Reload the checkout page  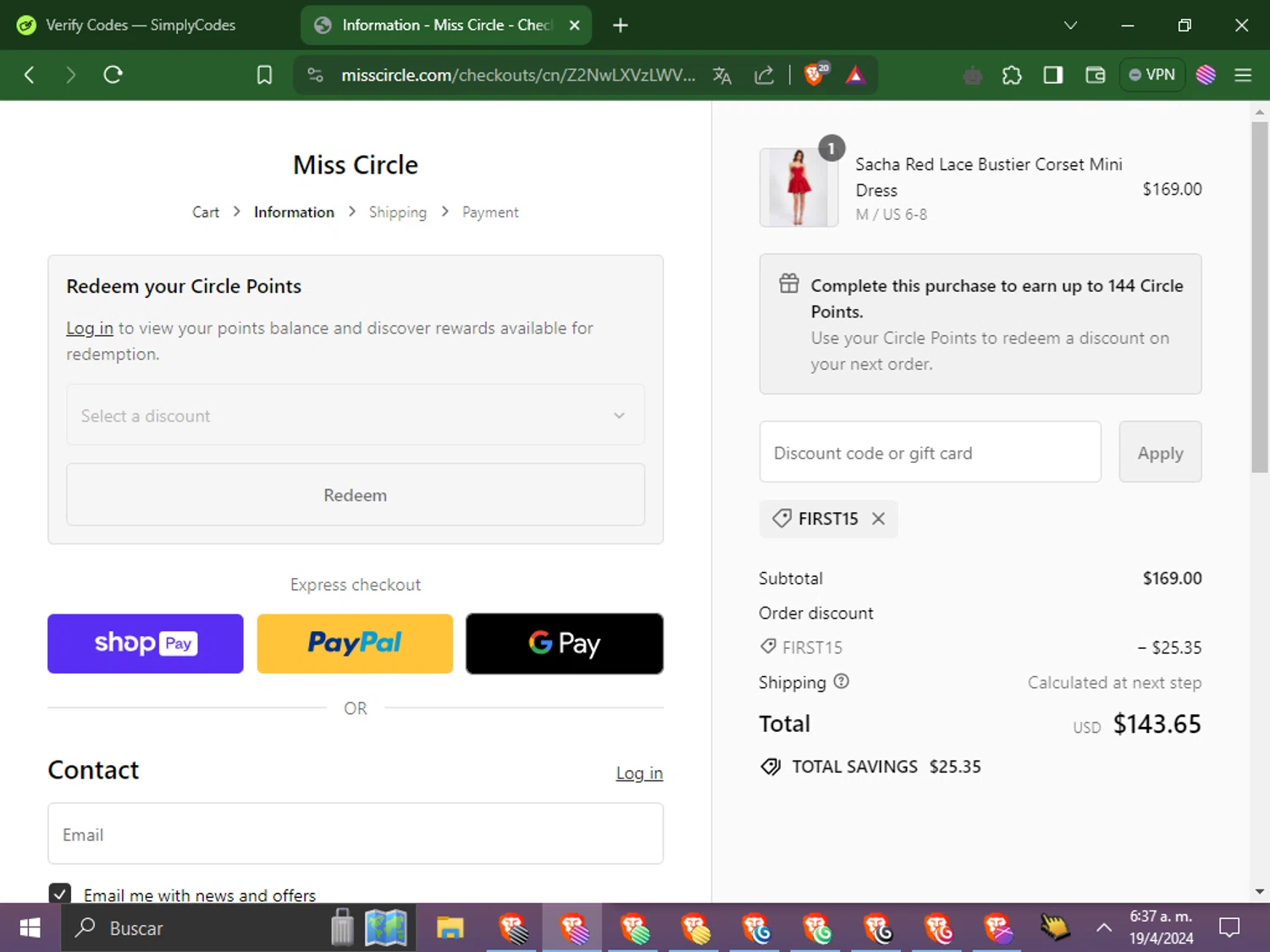(113, 75)
